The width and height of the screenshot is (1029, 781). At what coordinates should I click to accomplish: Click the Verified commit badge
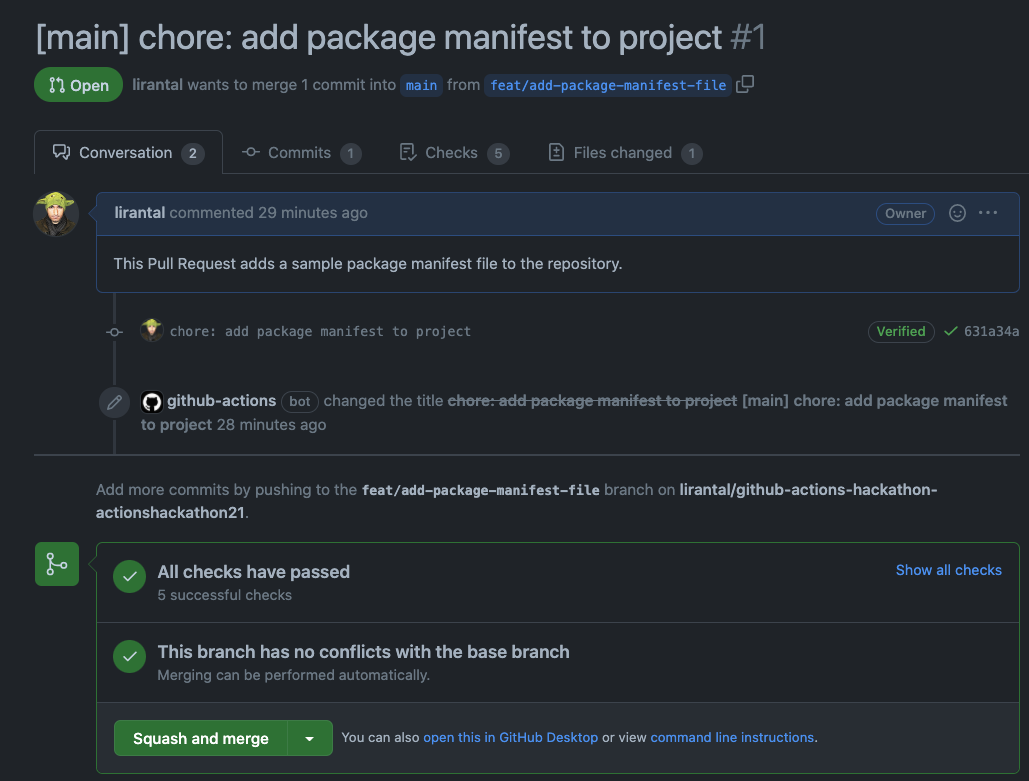pyautogui.click(x=901, y=331)
